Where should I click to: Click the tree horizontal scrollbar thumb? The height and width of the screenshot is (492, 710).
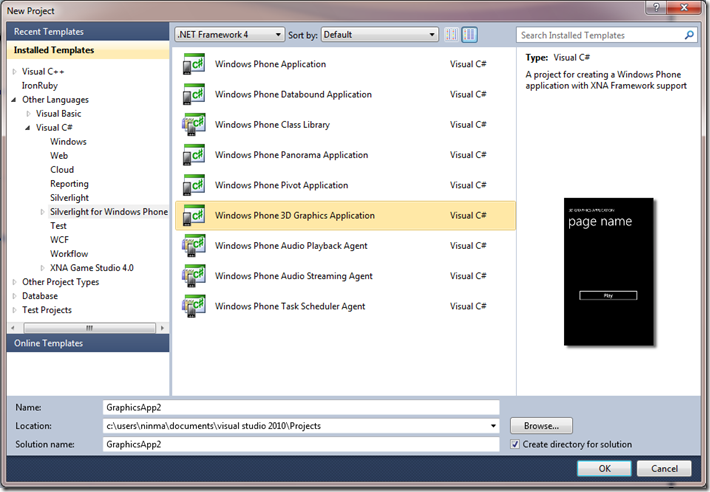click(x=89, y=328)
